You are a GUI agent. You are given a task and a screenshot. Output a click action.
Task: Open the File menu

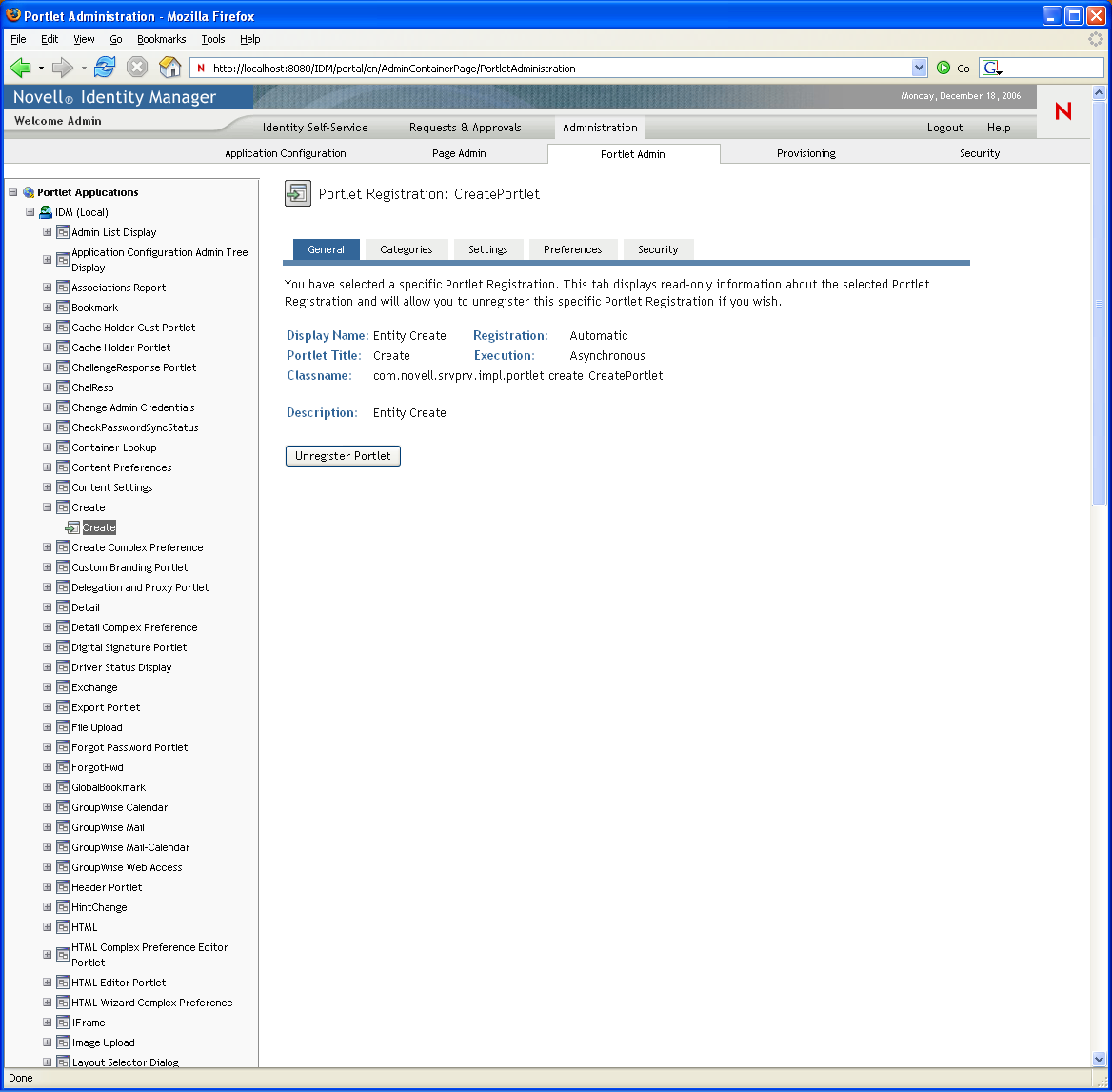(18, 39)
